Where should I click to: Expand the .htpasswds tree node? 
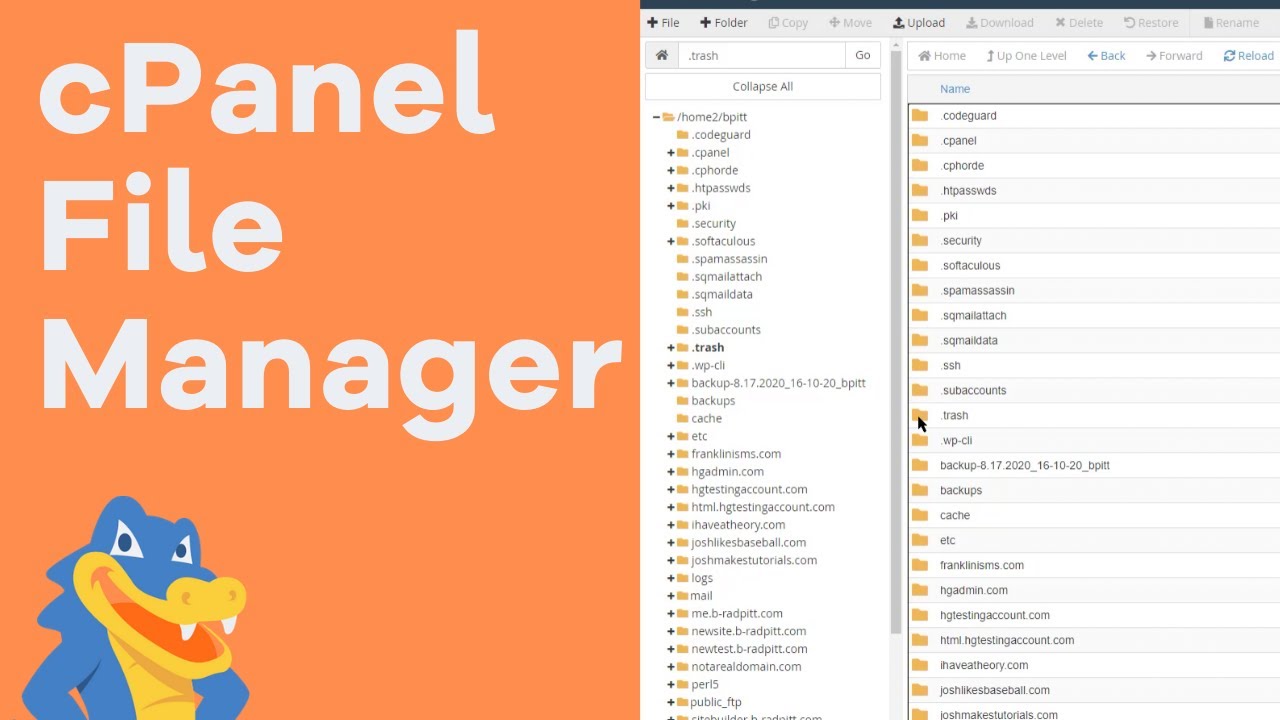[x=671, y=188]
